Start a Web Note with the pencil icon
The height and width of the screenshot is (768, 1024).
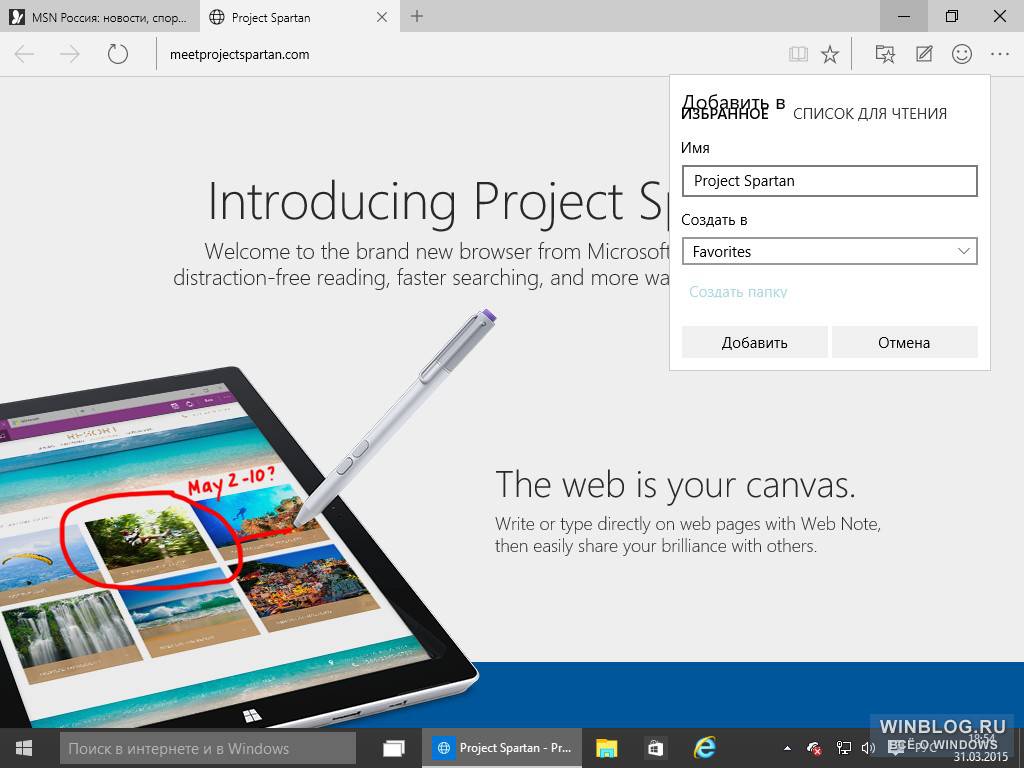tap(924, 54)
